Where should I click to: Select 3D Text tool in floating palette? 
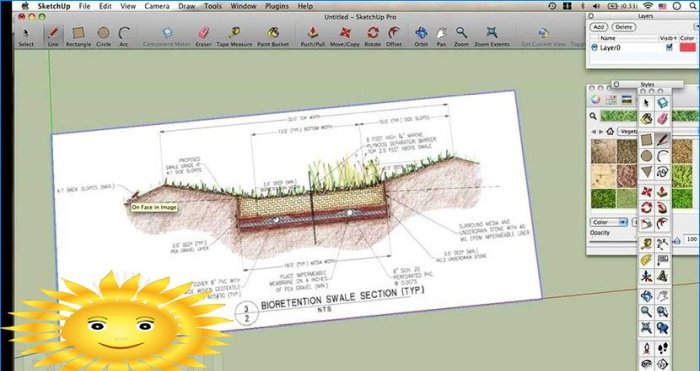point(662,276)
